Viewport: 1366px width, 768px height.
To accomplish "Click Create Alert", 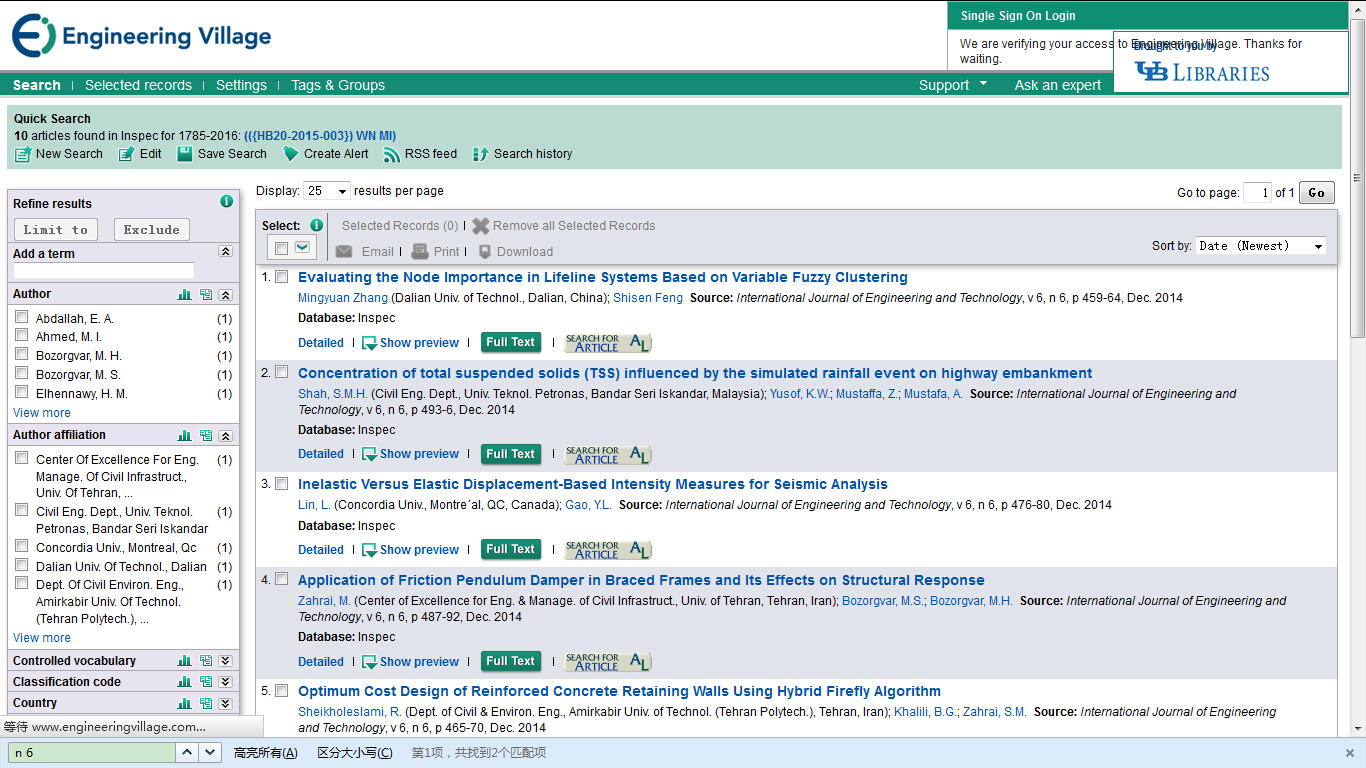I will (x=326, y=154).
